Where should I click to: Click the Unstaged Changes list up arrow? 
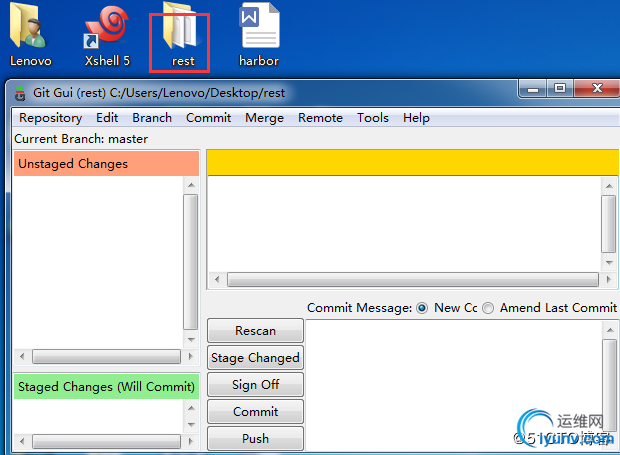click(191, 185)
